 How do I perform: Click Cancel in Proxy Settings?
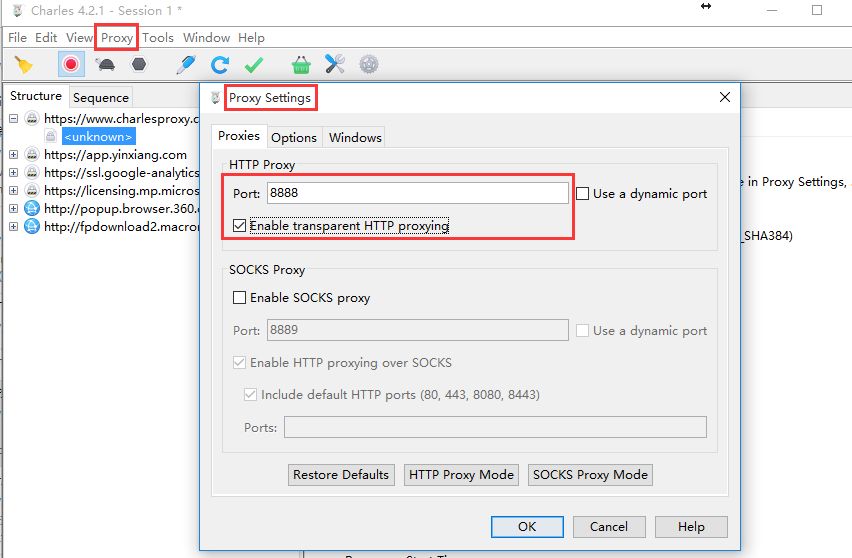tap(609, 526)
